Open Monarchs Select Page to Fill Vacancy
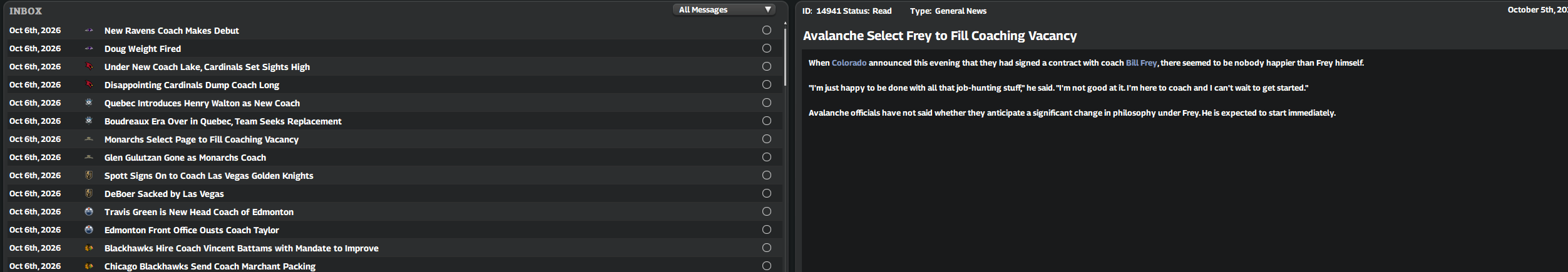 201,139
